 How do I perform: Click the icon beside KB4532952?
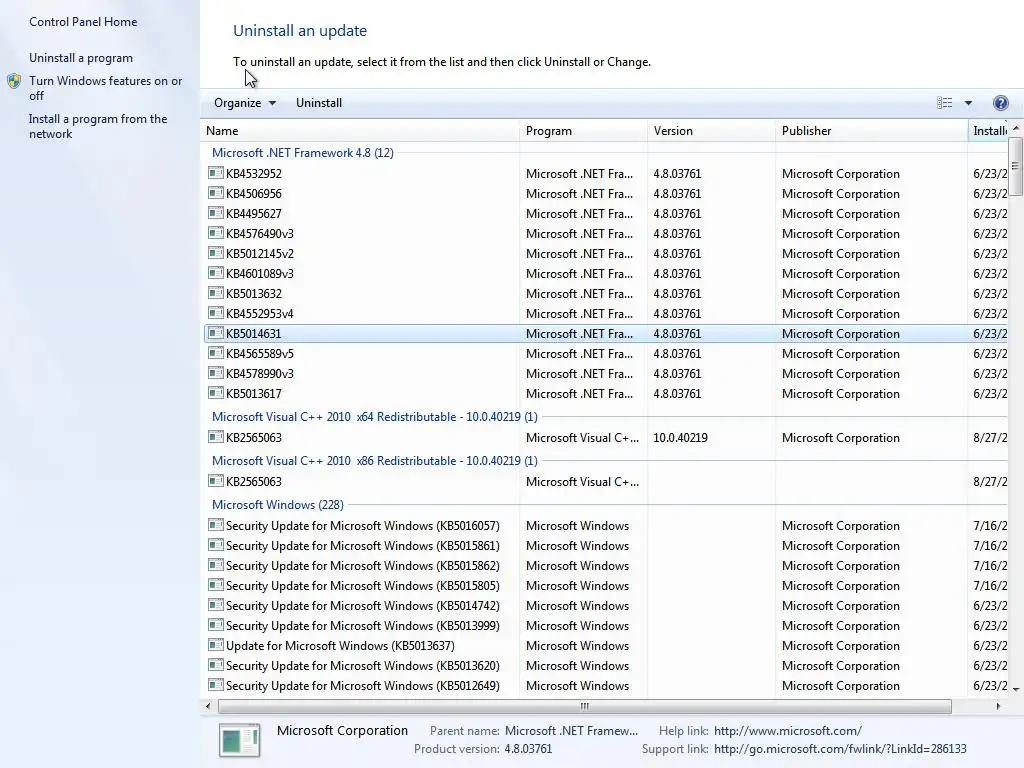216,173
